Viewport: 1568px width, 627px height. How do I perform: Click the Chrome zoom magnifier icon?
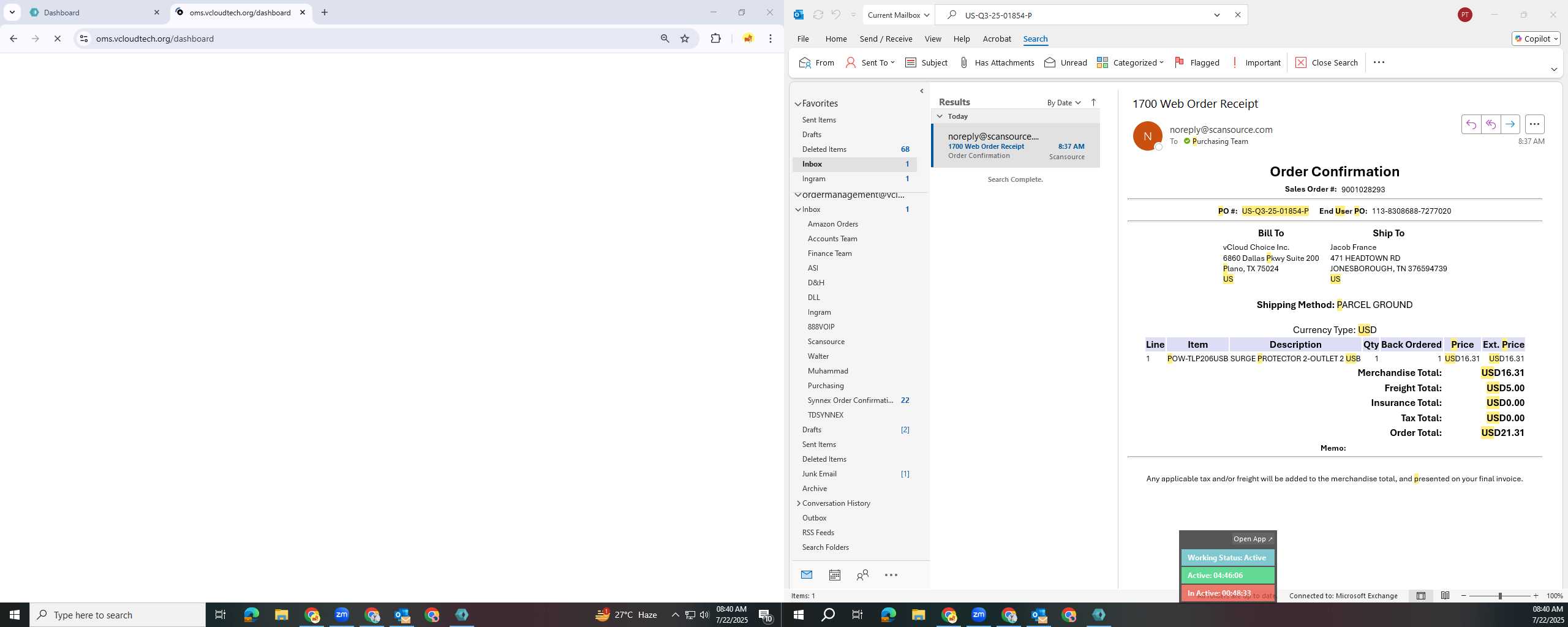[665, 39]
